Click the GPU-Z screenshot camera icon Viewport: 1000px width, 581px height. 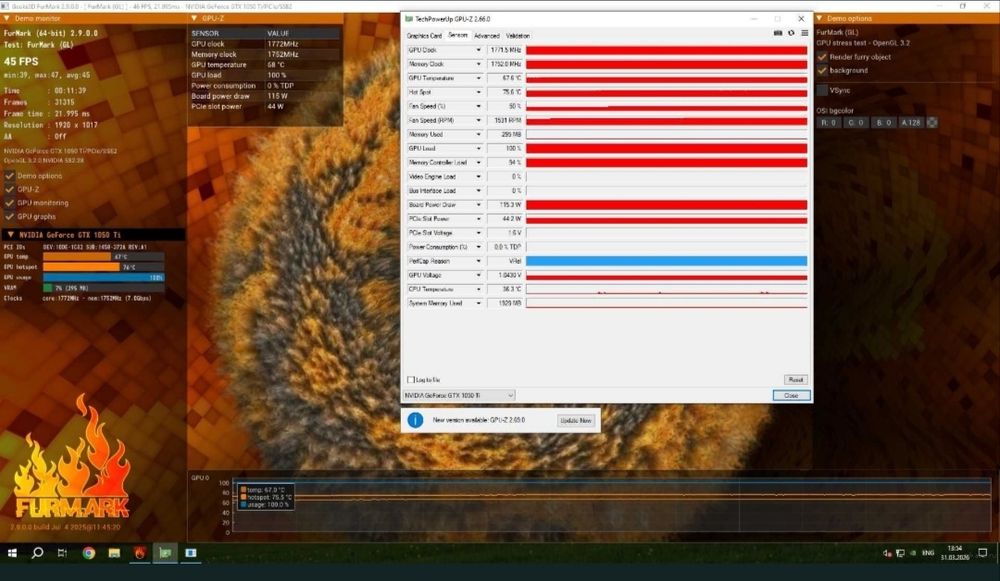tap(777, 33)
